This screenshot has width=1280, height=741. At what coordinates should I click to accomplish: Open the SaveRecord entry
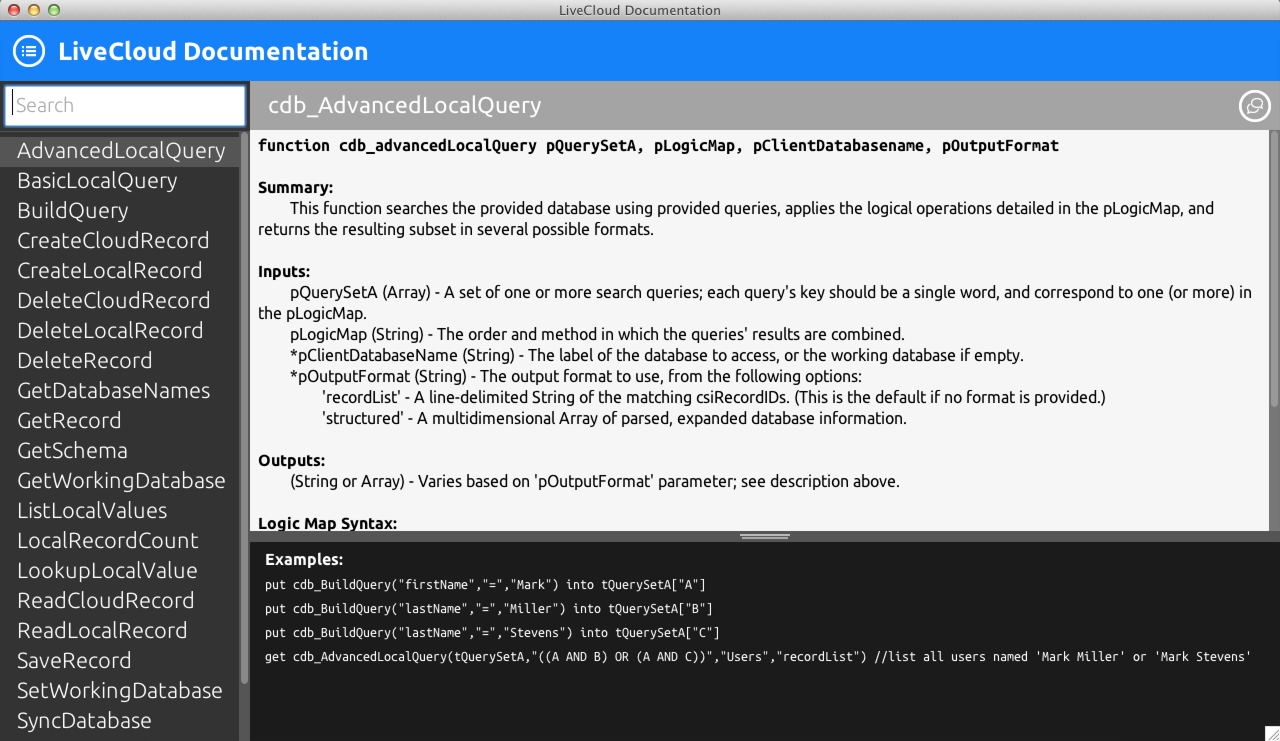[74, 661]
